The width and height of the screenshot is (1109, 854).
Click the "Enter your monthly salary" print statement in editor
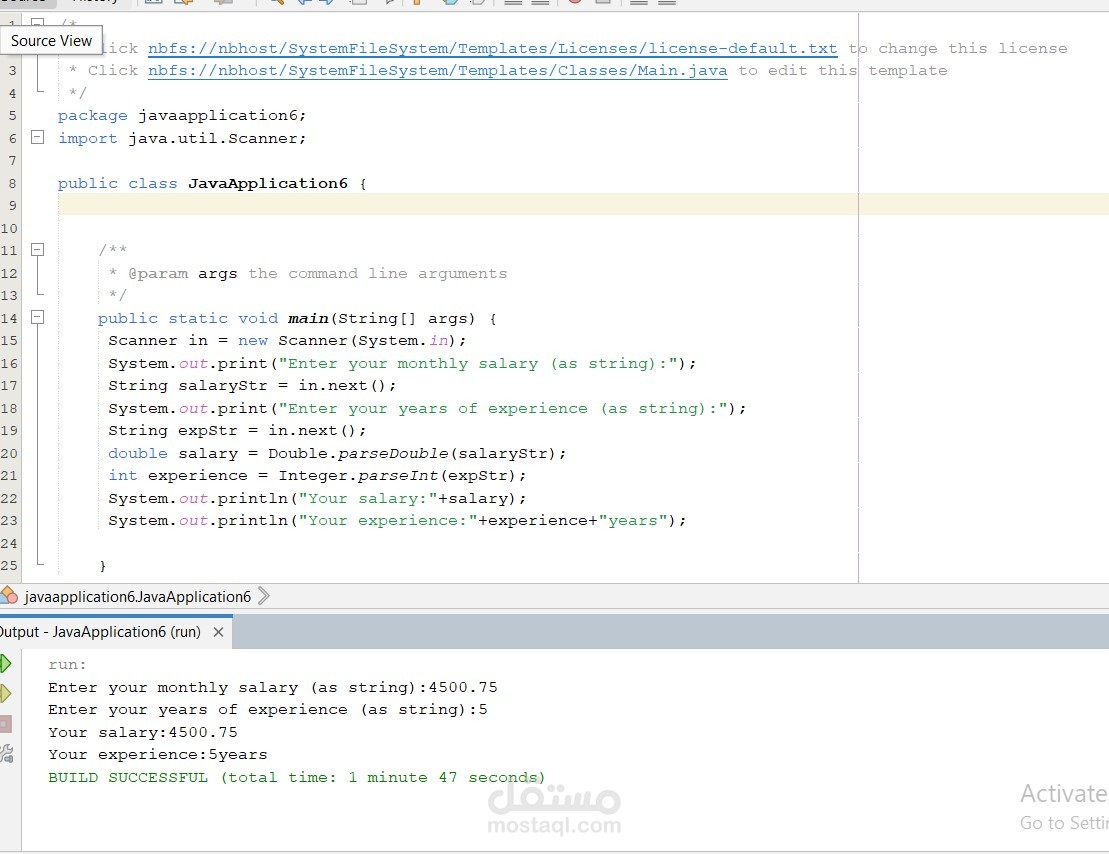[x=402, y=363]
